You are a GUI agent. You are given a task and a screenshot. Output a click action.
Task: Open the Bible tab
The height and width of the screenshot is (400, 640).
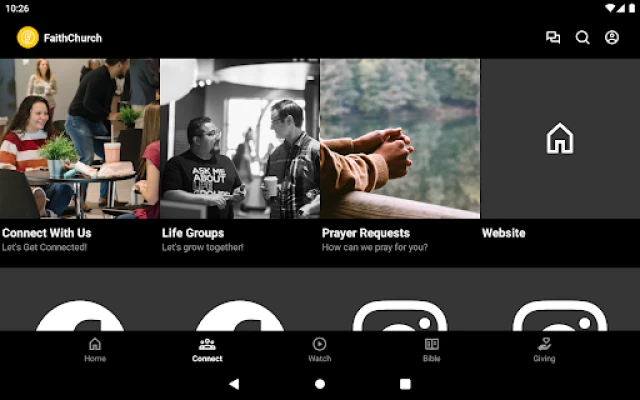point(431,349)
